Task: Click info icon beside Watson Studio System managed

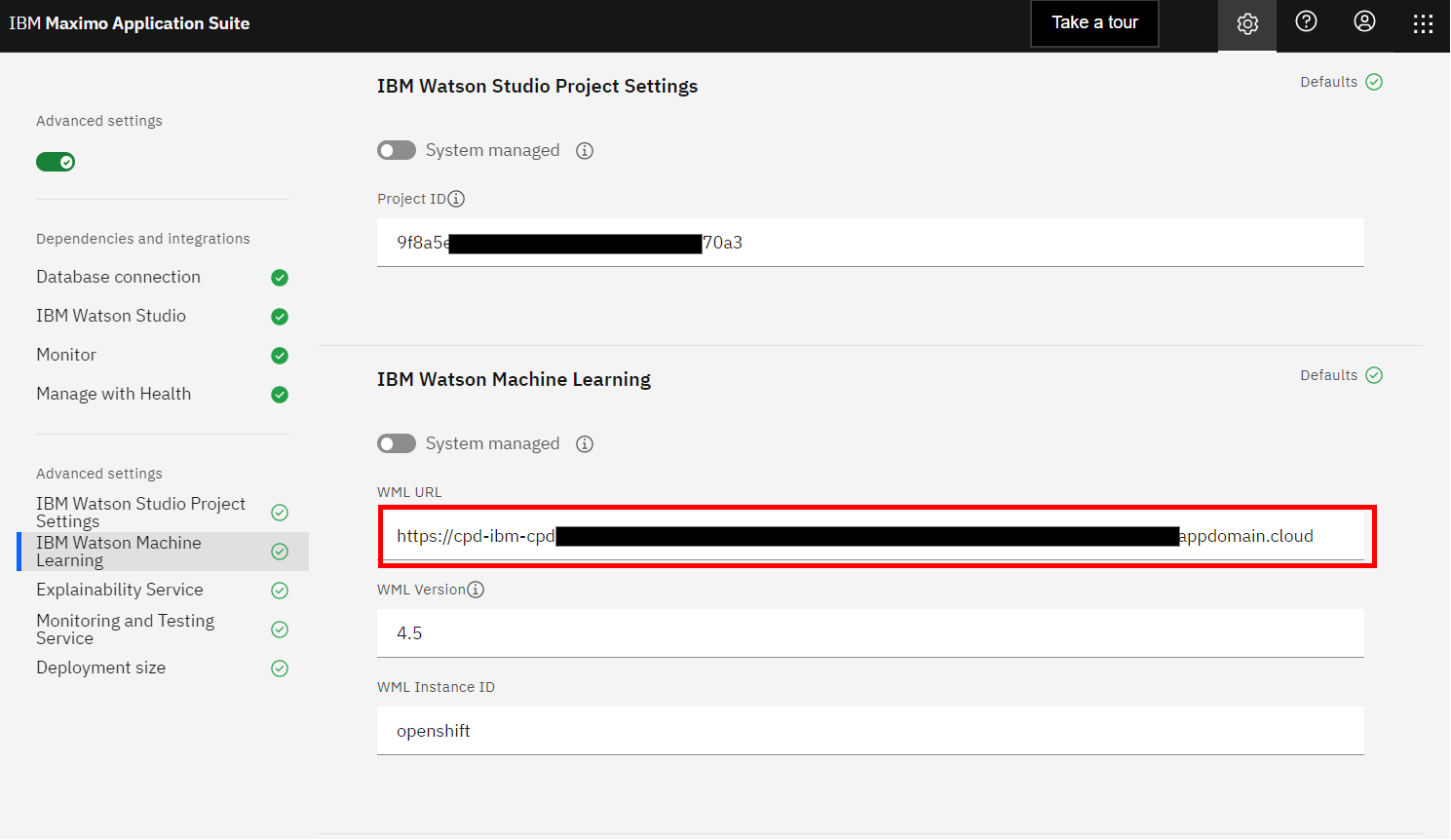Action: 585,151
